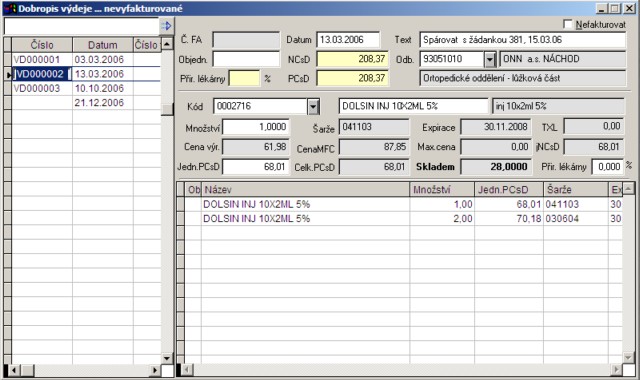Click the NCsD field 208,37
The image size is (640, 380).
pos(353,59)
